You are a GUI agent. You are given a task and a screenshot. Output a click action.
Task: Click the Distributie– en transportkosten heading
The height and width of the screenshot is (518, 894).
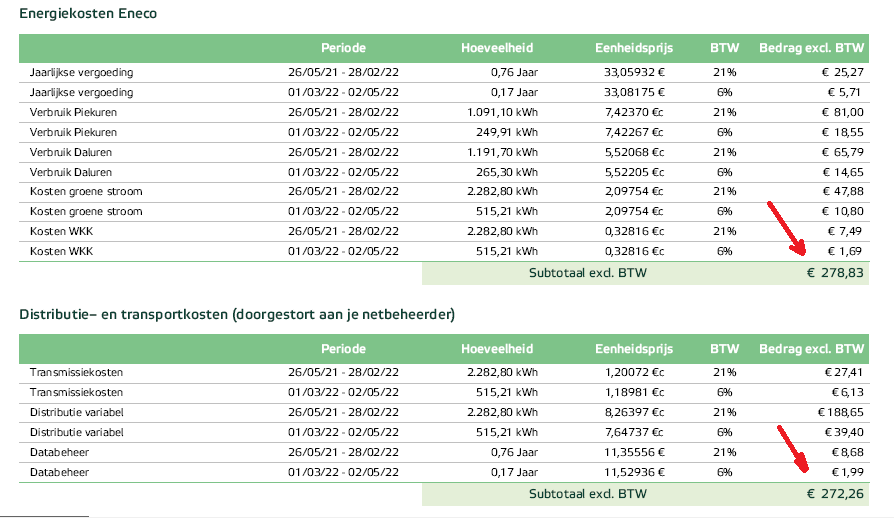point(237,314)
